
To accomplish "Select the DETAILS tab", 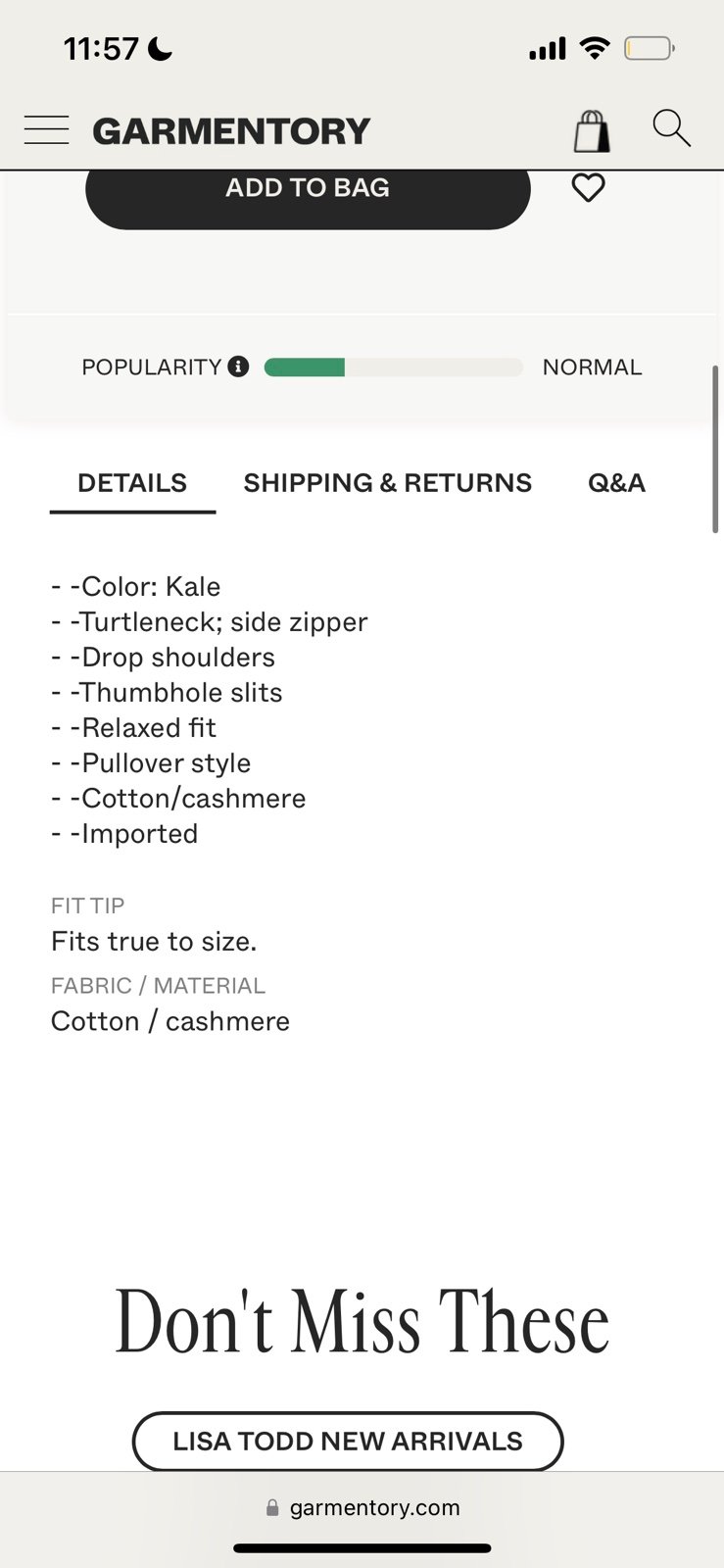I will [132, 483].
